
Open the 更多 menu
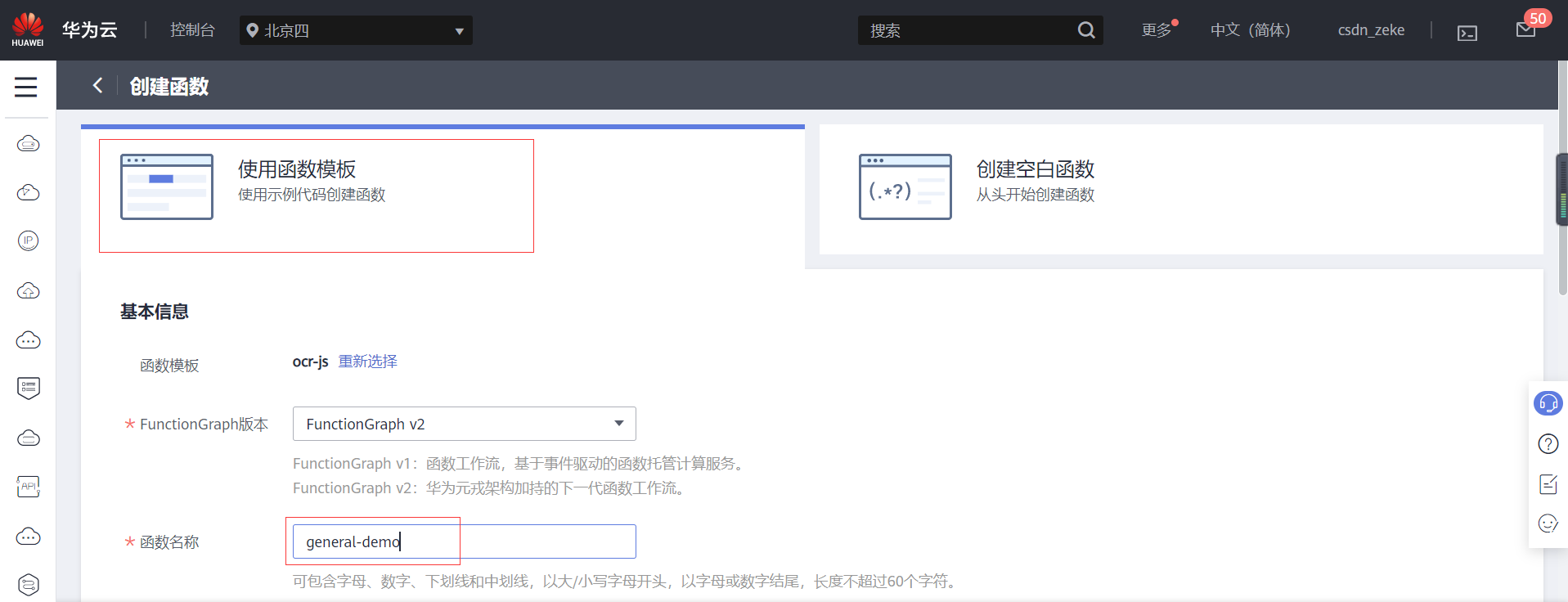(1157, 30)
